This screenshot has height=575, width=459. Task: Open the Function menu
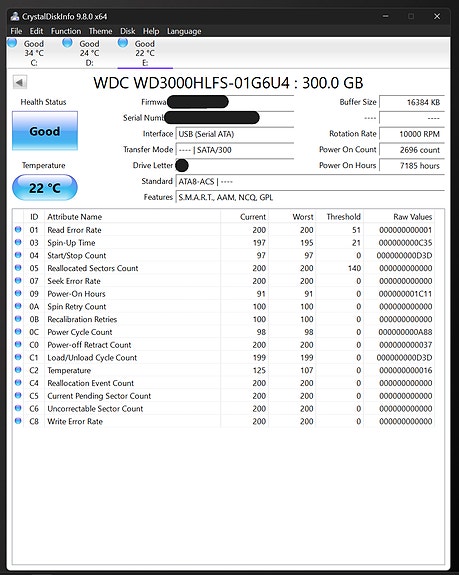pyautogui.click(x=66, y=31)
